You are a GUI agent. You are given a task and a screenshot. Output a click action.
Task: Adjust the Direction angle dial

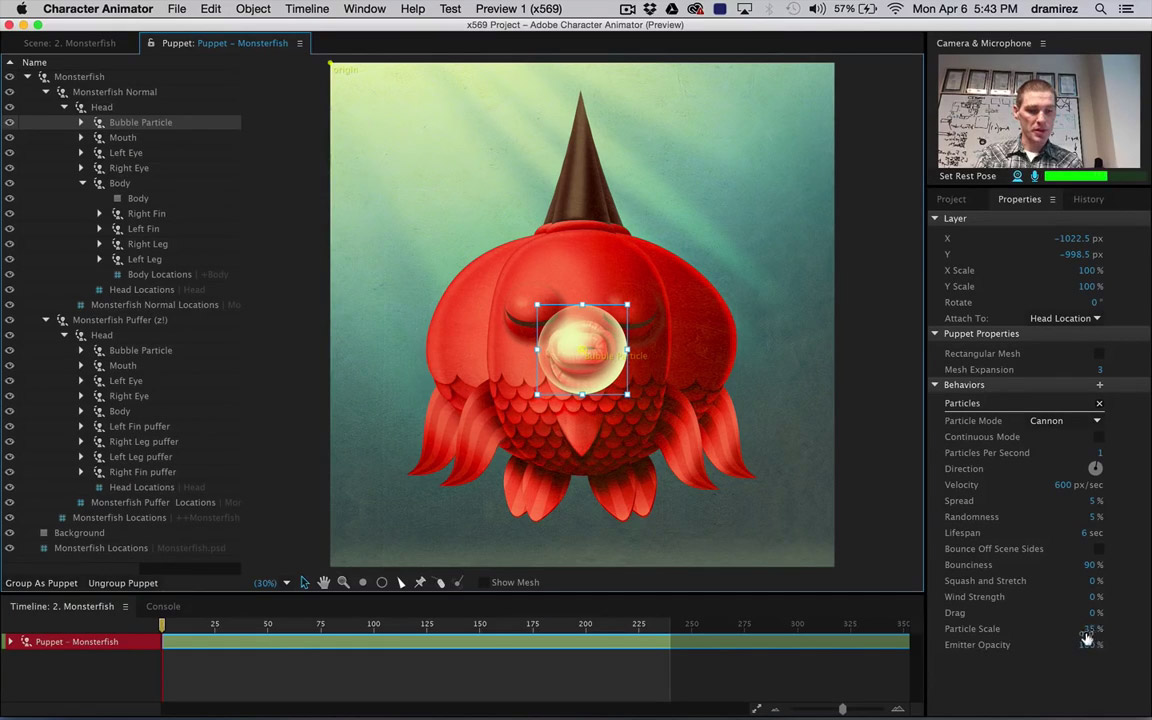click(x=1095, y=468)
